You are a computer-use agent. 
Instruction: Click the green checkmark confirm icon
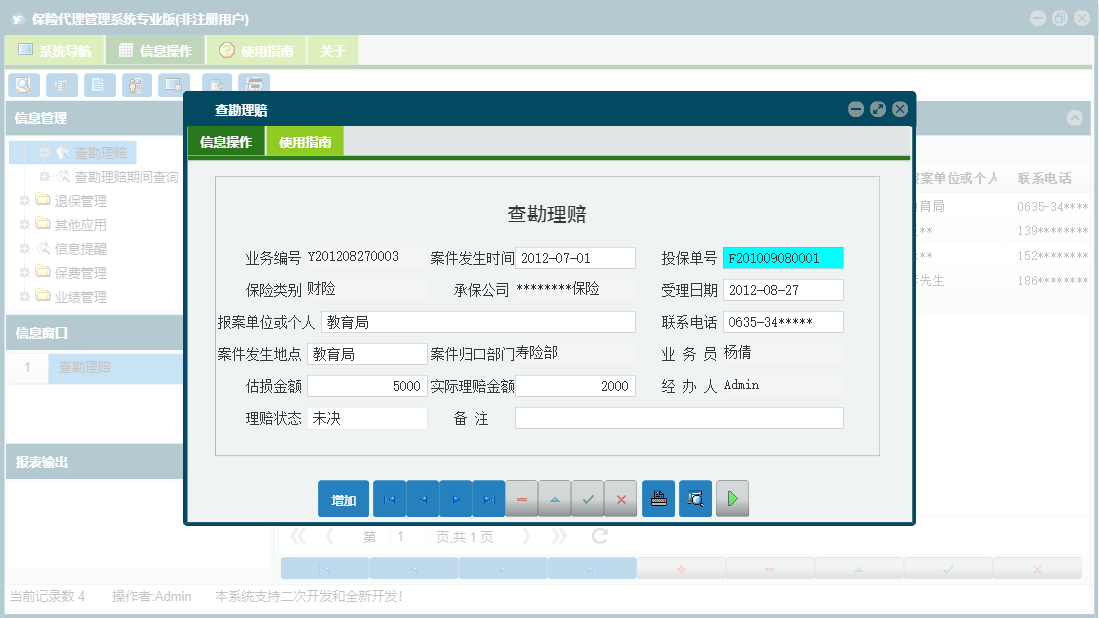click(x=588, y=498)
